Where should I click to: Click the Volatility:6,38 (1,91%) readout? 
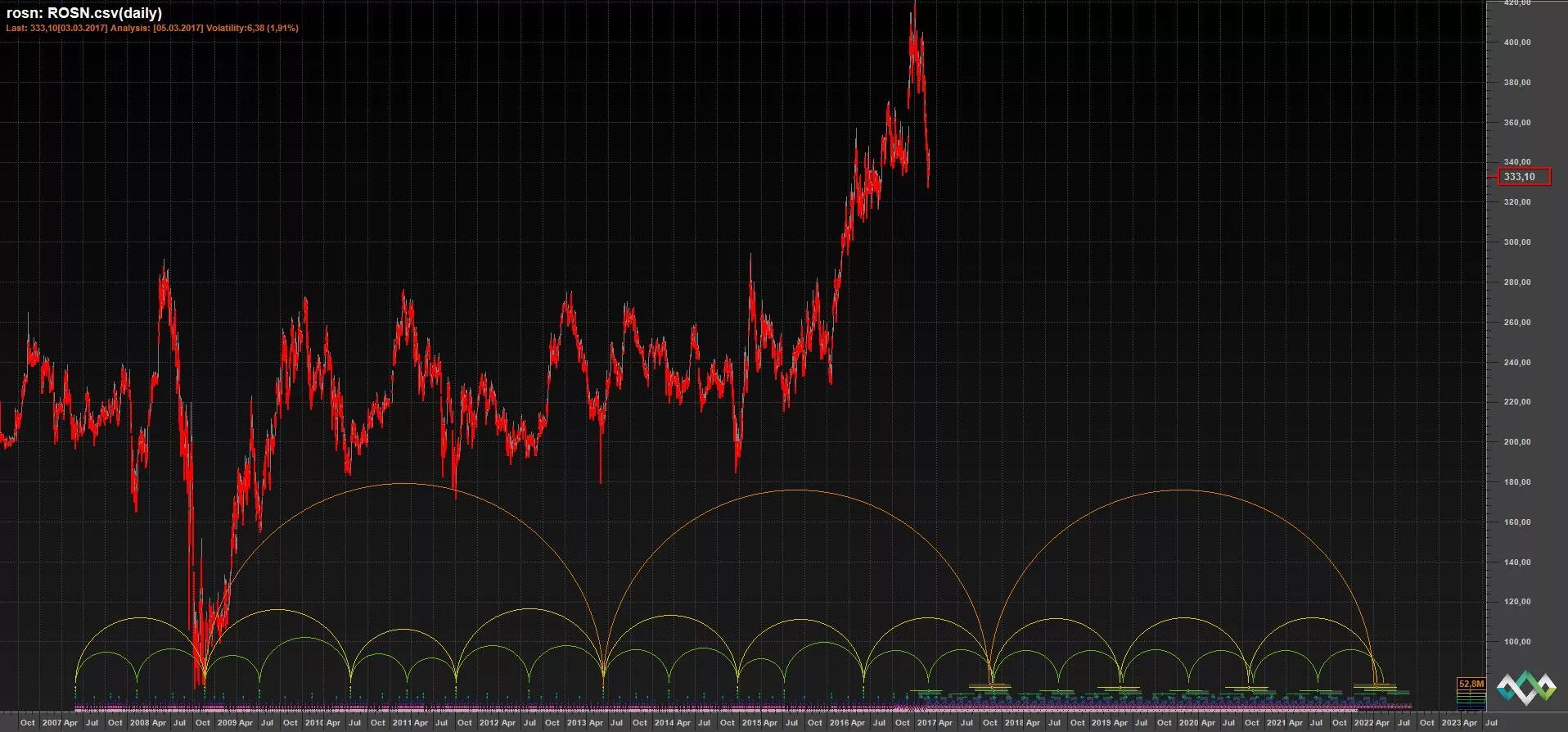click(x=252, y=28)
